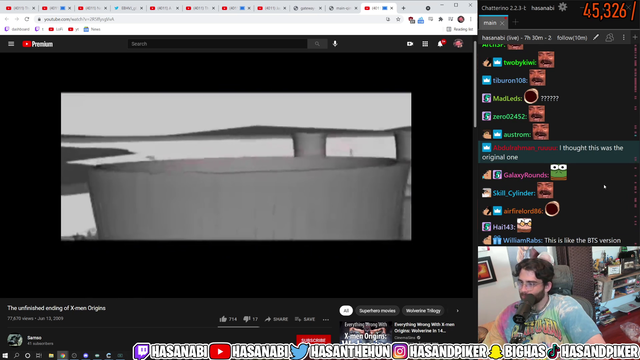Click the video title 'The unfinished ending of X-men Origins'

tap(56, 308)
